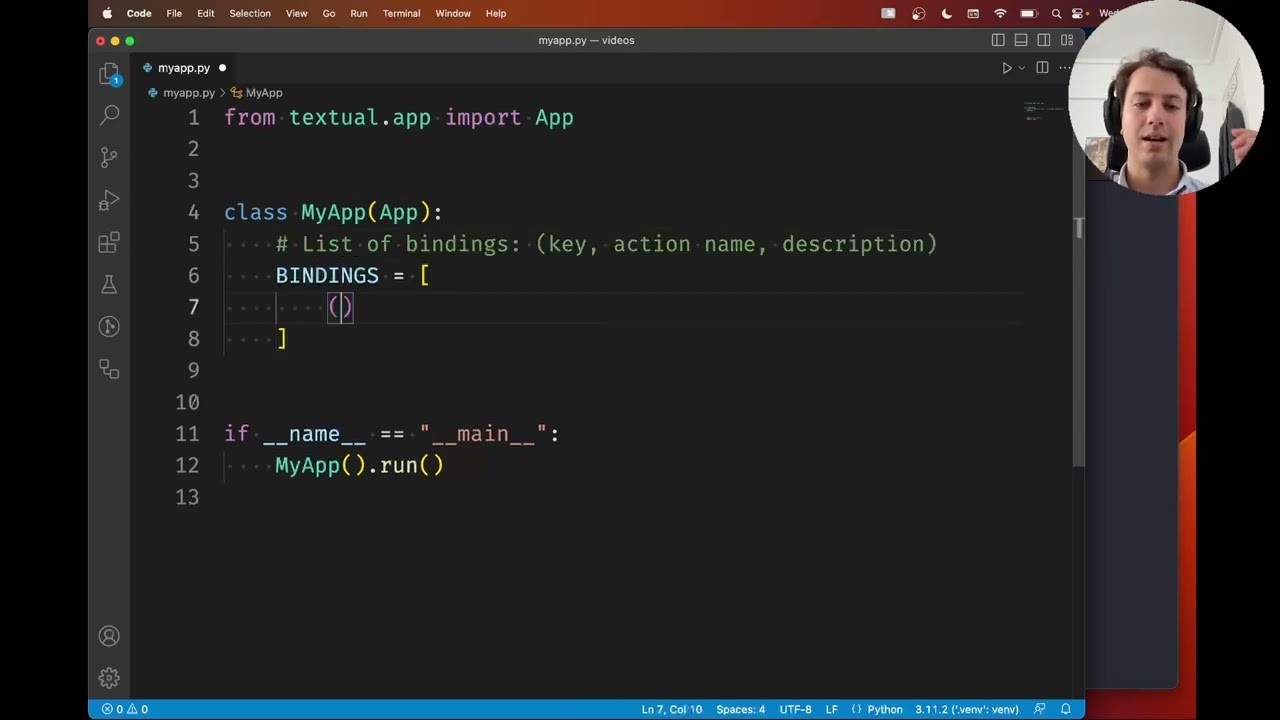Toggle the bottom panel layout icon
The width and height of the screenshot is (1280, 720).
click(1021, 40)
